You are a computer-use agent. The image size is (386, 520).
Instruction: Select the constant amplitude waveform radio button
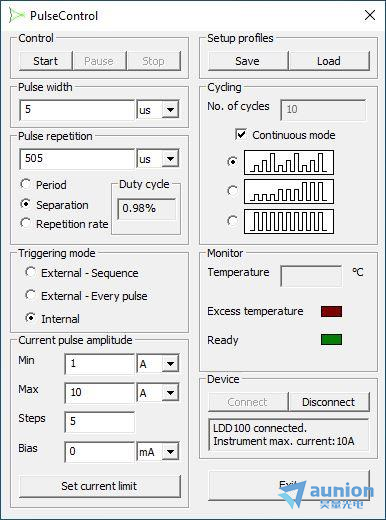[x=233, y=221]
